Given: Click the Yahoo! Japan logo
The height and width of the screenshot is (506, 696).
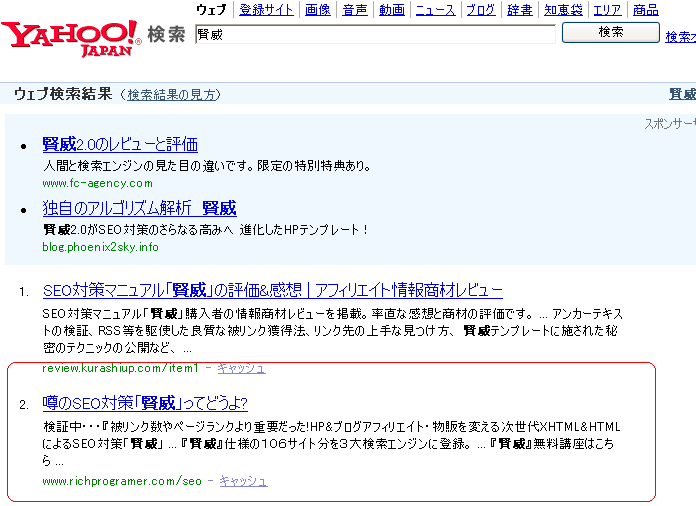Looking at the screenshot, I should [x=71, y=38].
